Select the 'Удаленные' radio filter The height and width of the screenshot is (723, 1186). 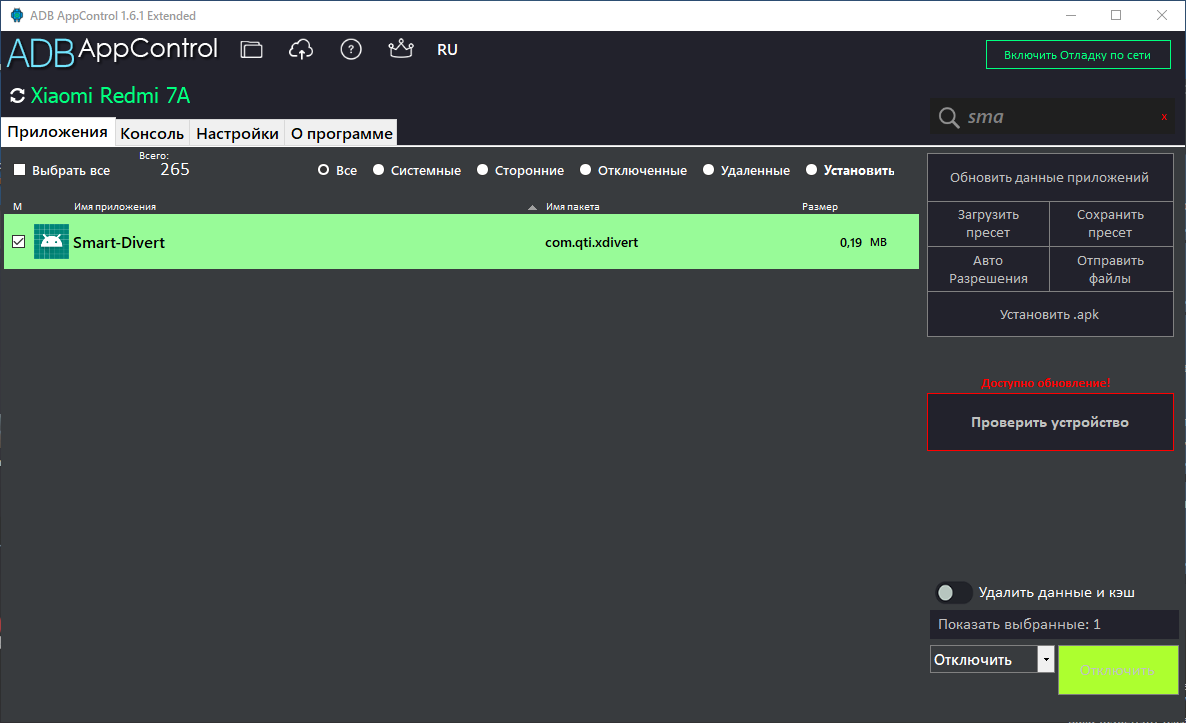(709, 170)
